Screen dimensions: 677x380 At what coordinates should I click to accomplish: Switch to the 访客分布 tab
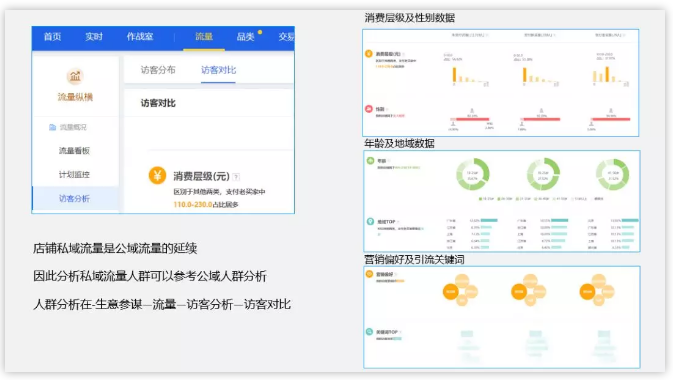158,70
